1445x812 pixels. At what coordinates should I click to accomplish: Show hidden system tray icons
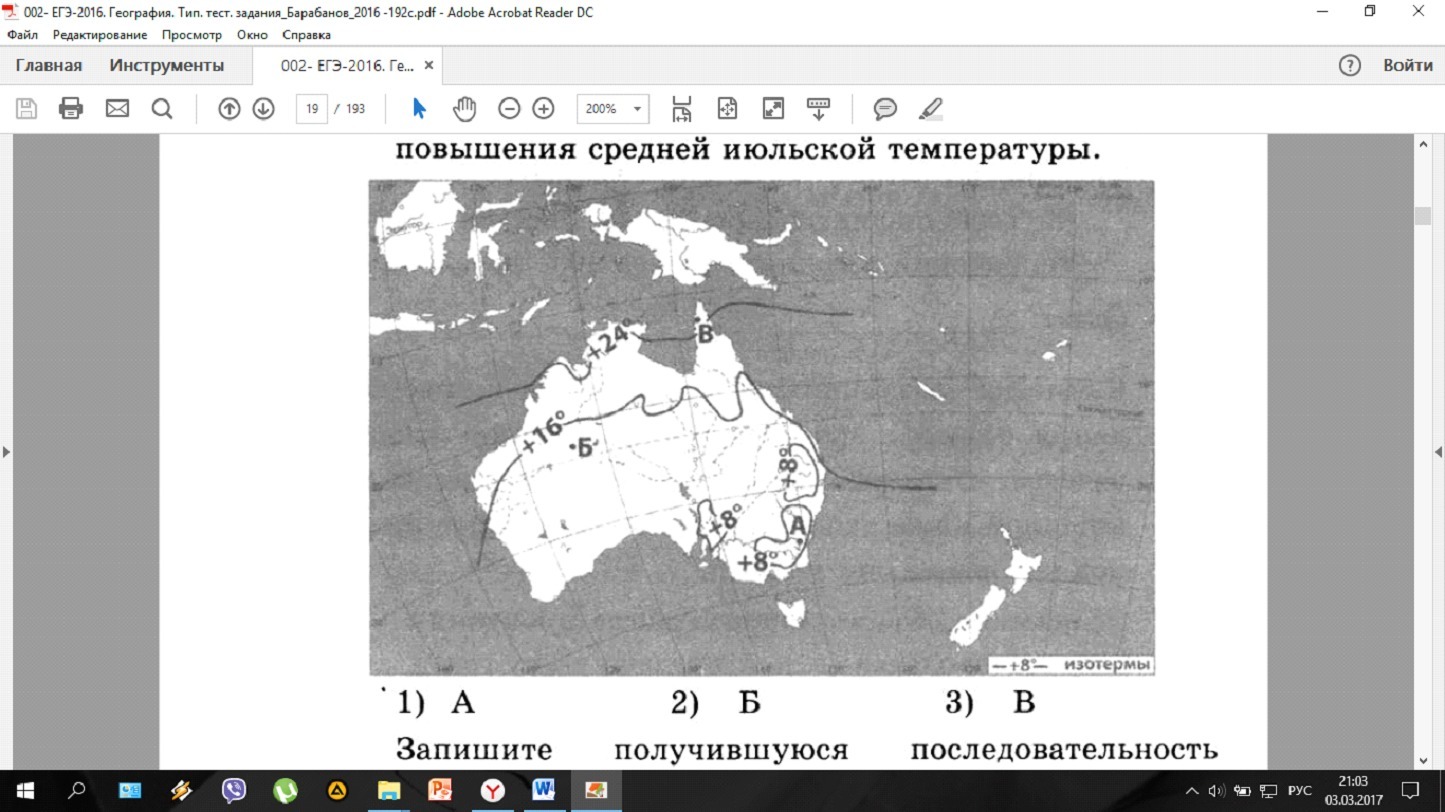point(1192,791)
